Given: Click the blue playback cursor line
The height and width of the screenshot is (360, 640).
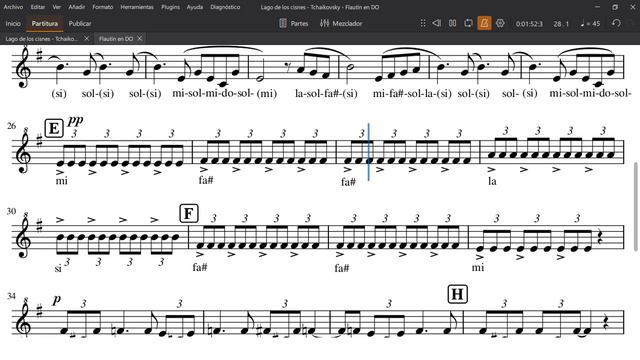Looking at the screenshot, I should pos(369,152).
